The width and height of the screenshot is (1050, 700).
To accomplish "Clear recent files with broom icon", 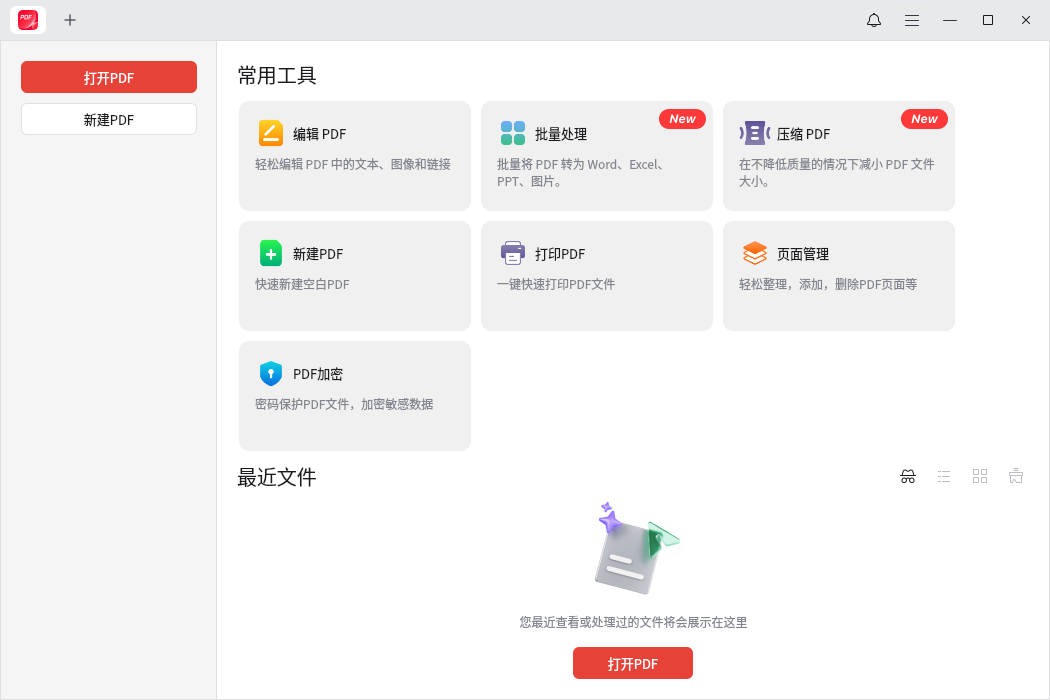I will [1016, 476].
